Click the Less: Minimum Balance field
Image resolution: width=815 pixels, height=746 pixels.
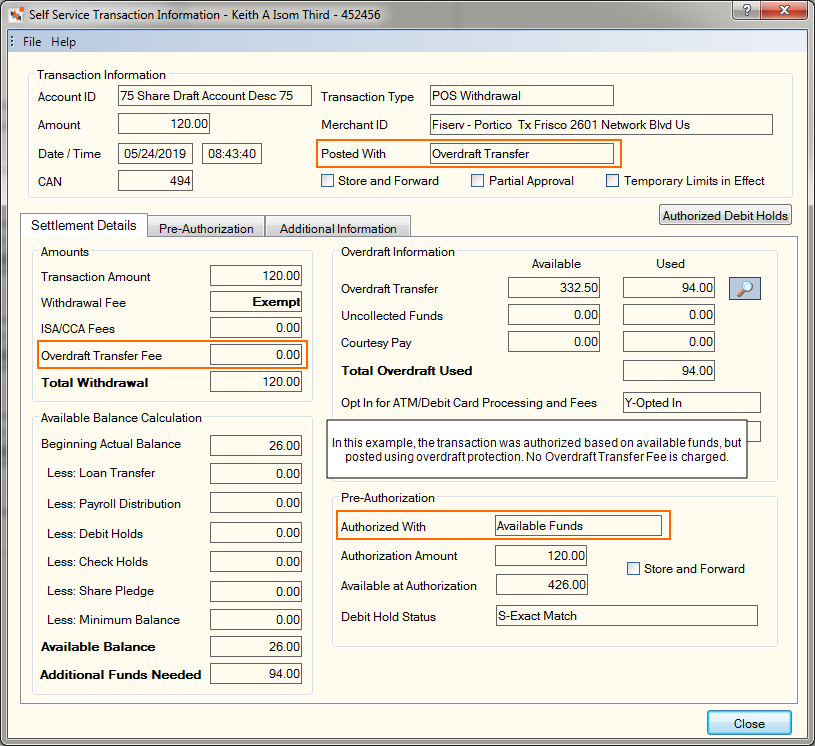(x=256, y=620)
